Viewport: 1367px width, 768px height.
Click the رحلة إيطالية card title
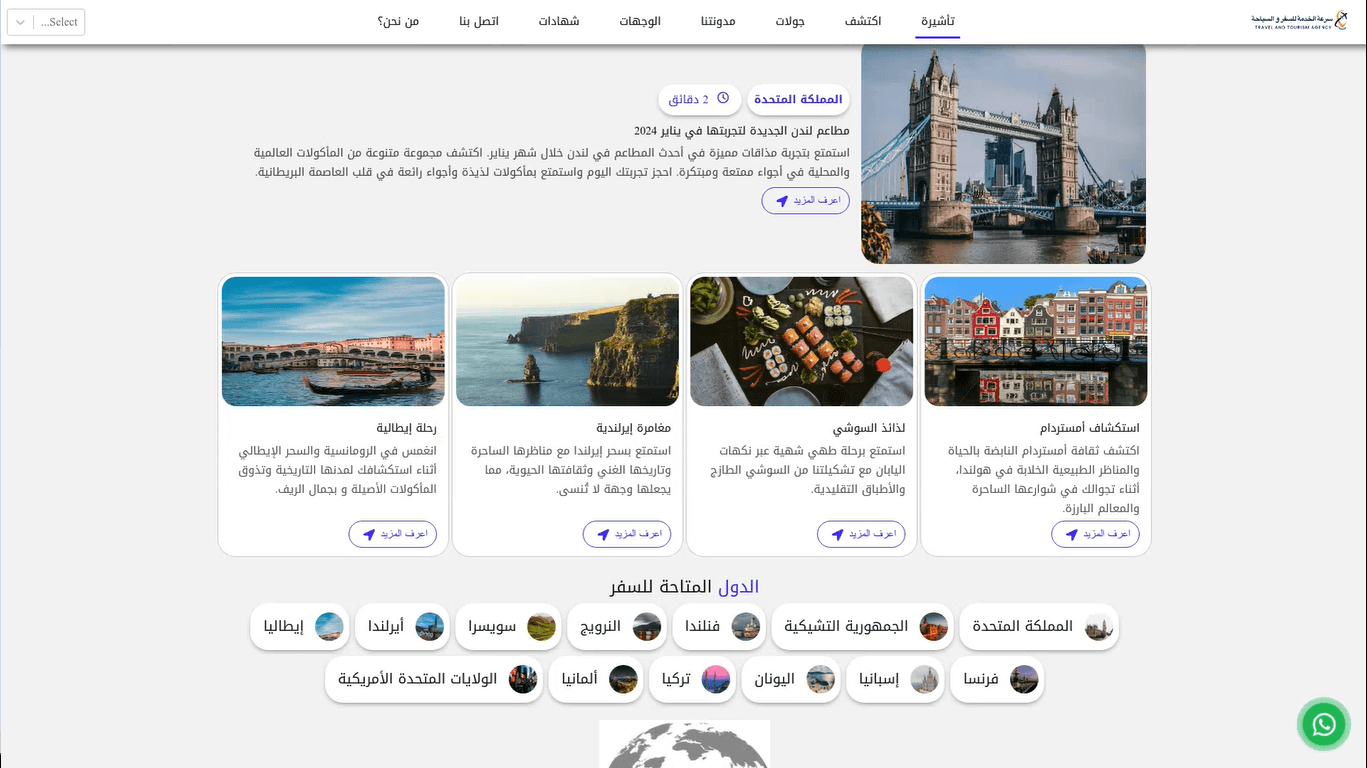point(407,428)
